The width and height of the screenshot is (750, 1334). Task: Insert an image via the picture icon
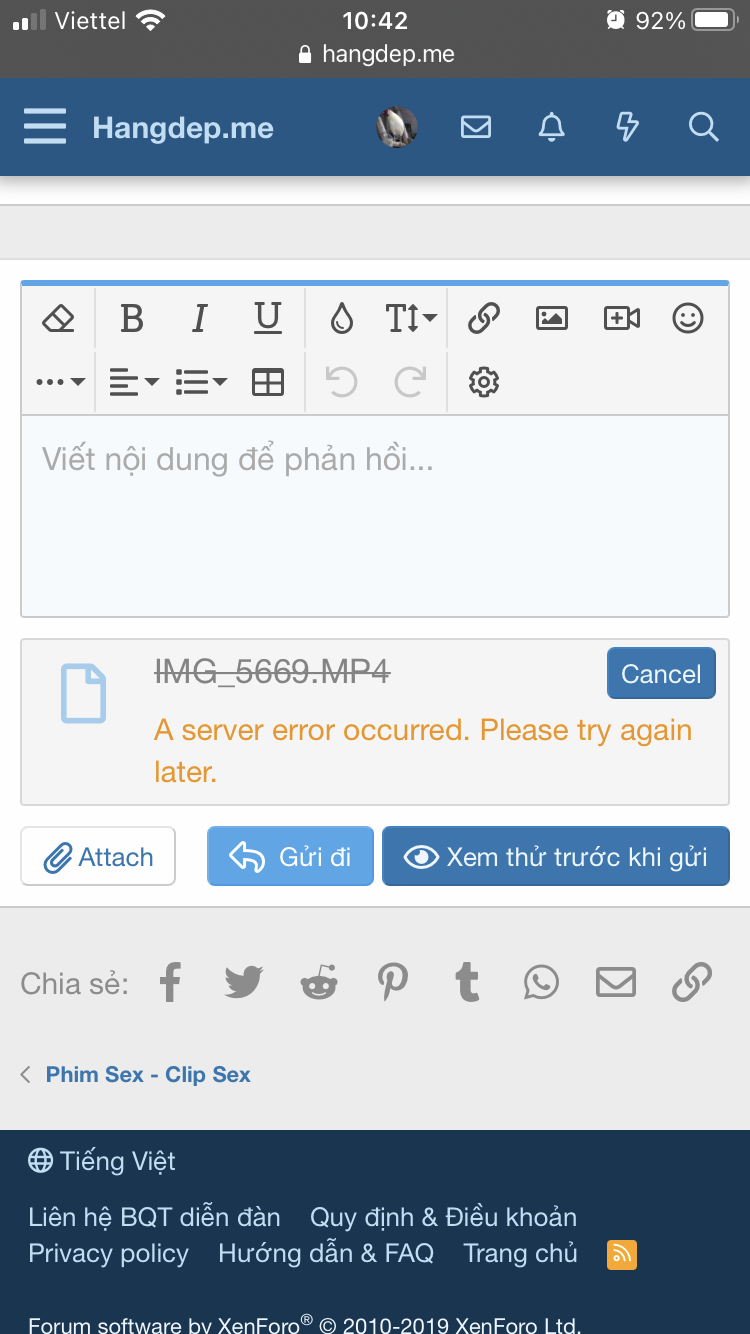coord(552,319)
